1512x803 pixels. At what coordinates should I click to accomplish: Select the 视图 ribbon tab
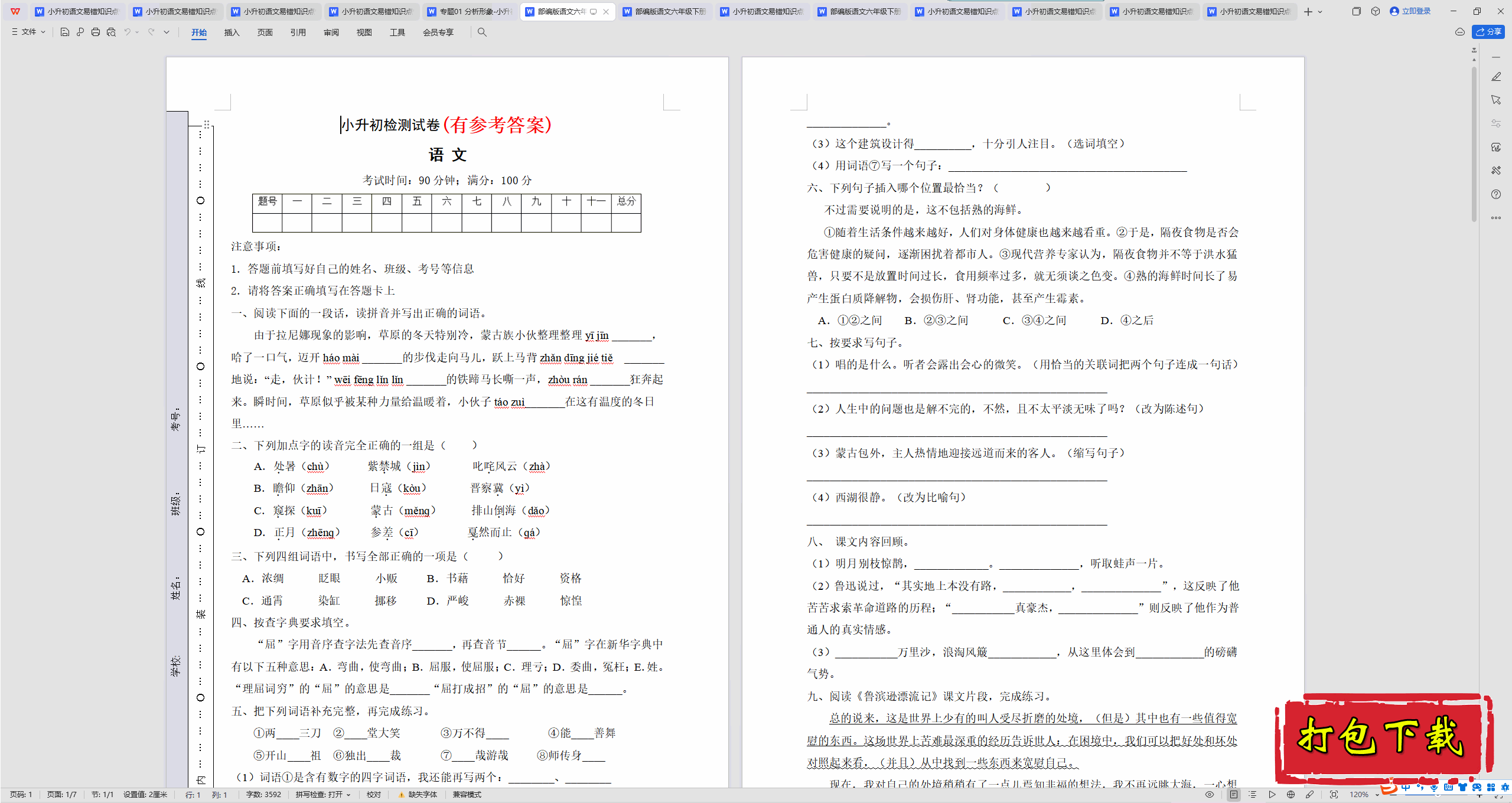click(x=364, y=32)
